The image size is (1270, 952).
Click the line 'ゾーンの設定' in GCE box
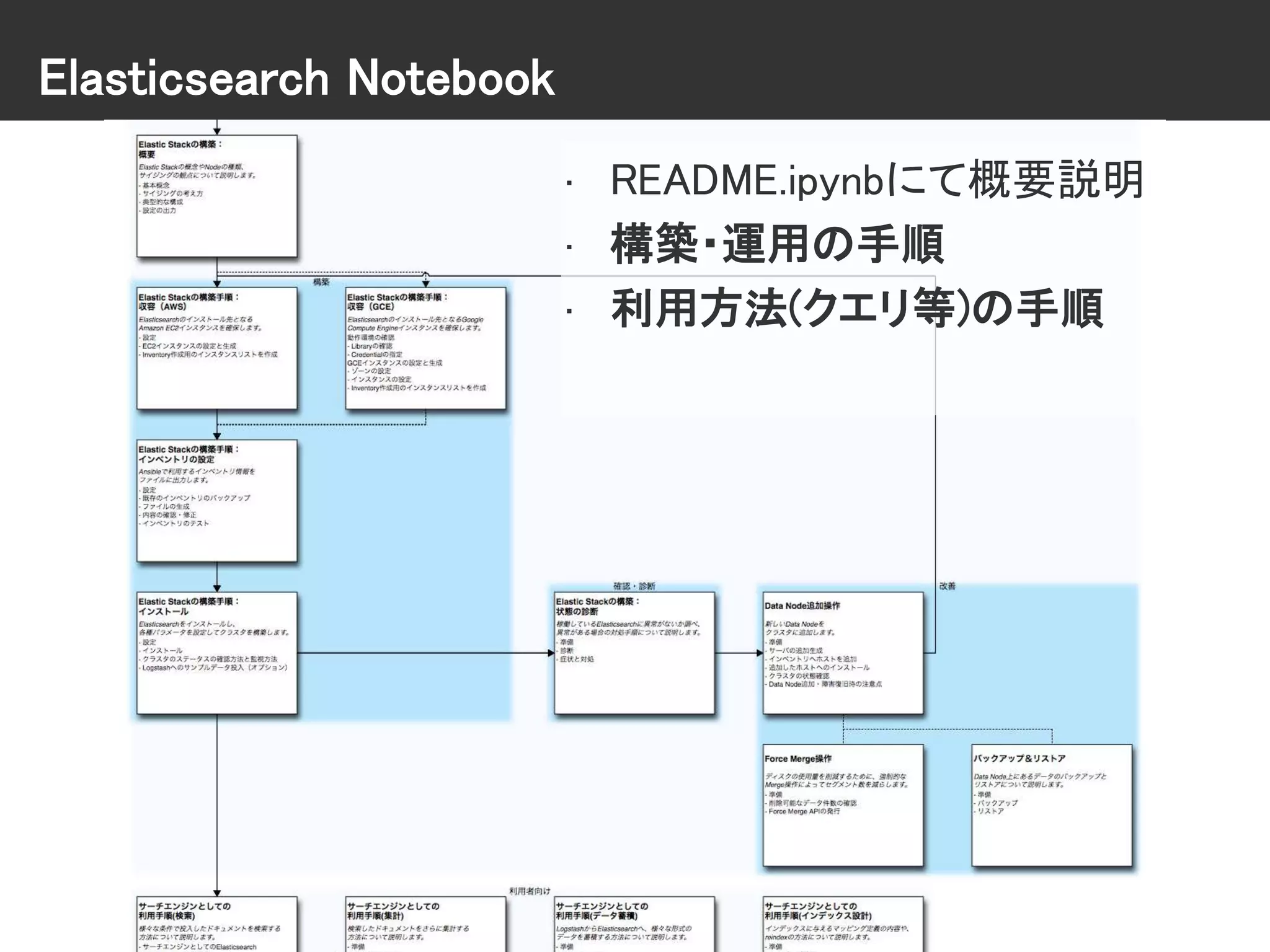click(x=370, y=371)
